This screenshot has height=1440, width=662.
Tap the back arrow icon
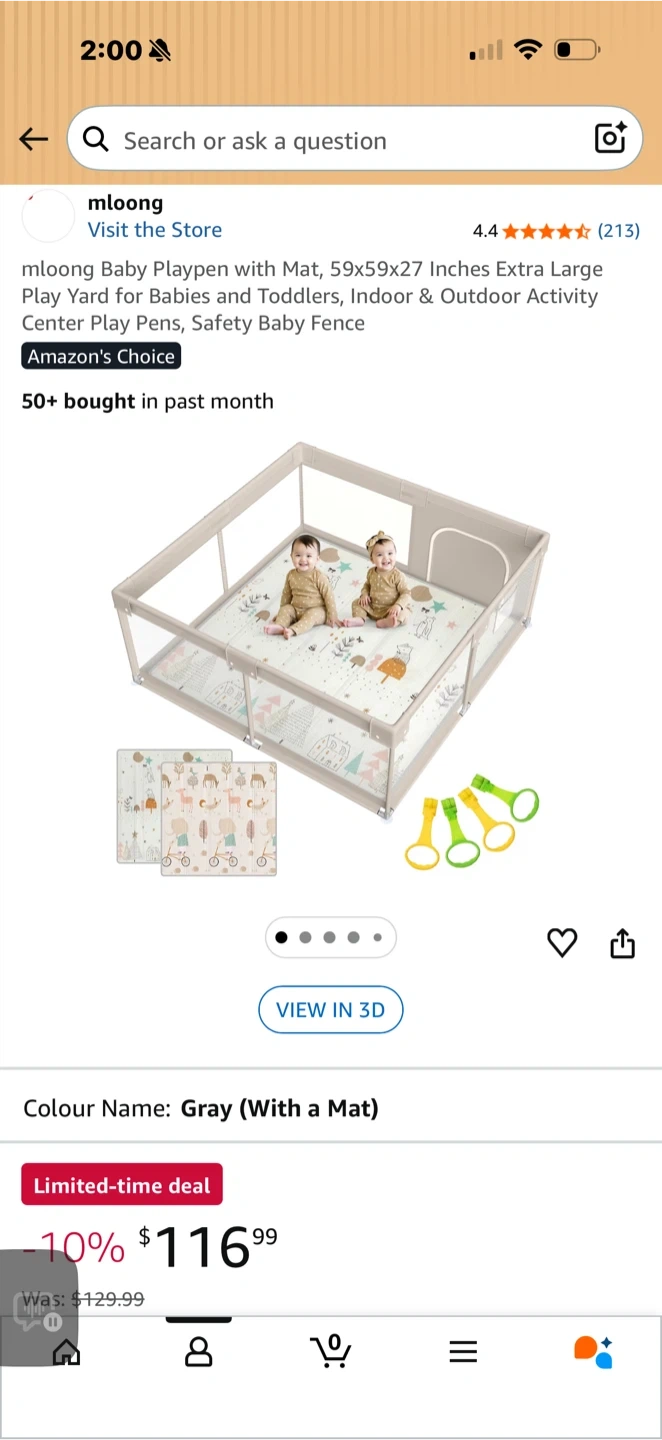click(34, 140)
